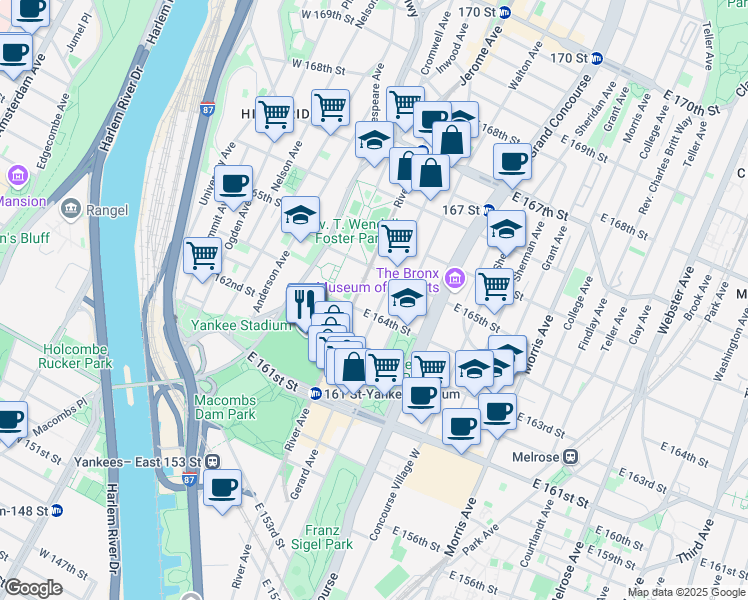
Task: Open the shopping cart marker on E 165th St
Action: click(x=495, y=286)
